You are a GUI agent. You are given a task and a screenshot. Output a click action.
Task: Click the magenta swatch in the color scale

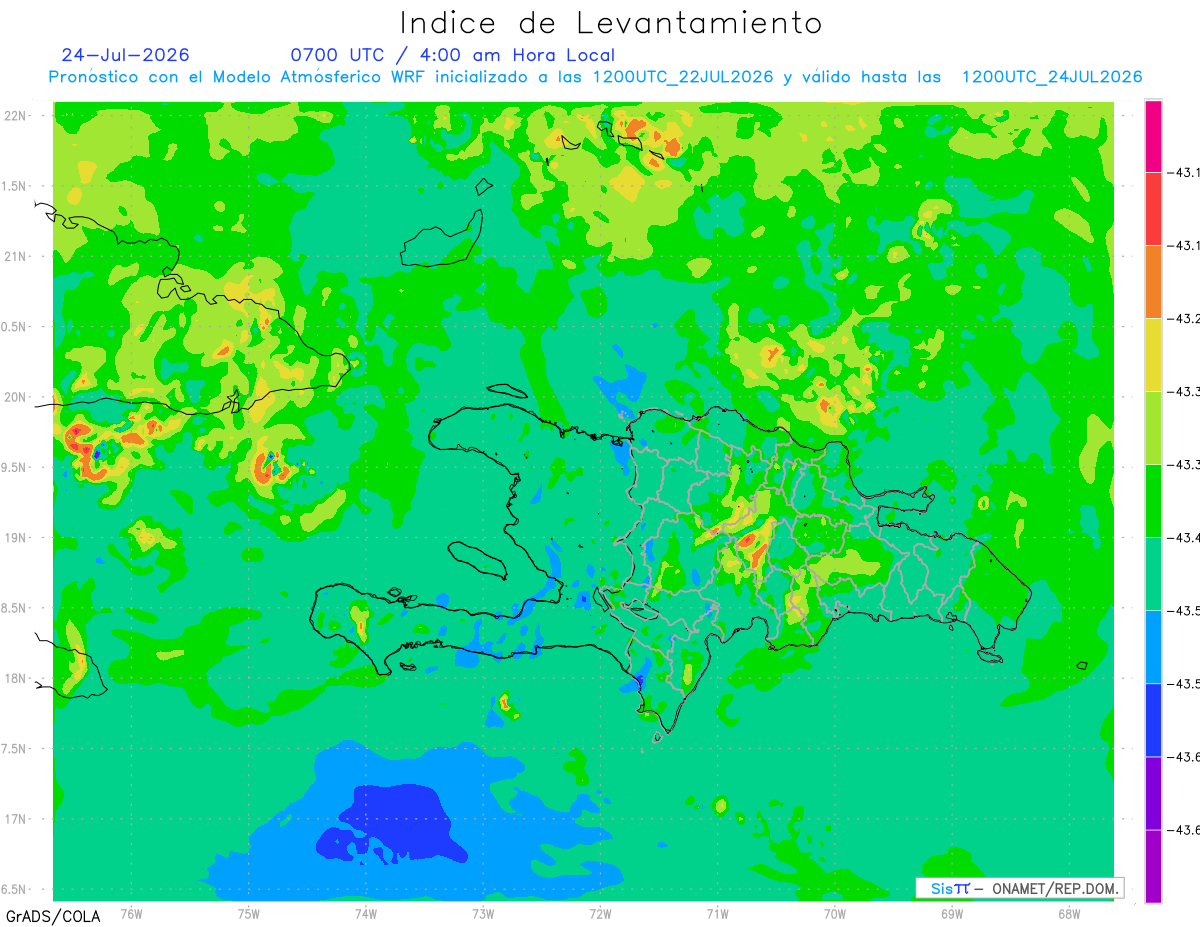click(x=1153, y=136)
